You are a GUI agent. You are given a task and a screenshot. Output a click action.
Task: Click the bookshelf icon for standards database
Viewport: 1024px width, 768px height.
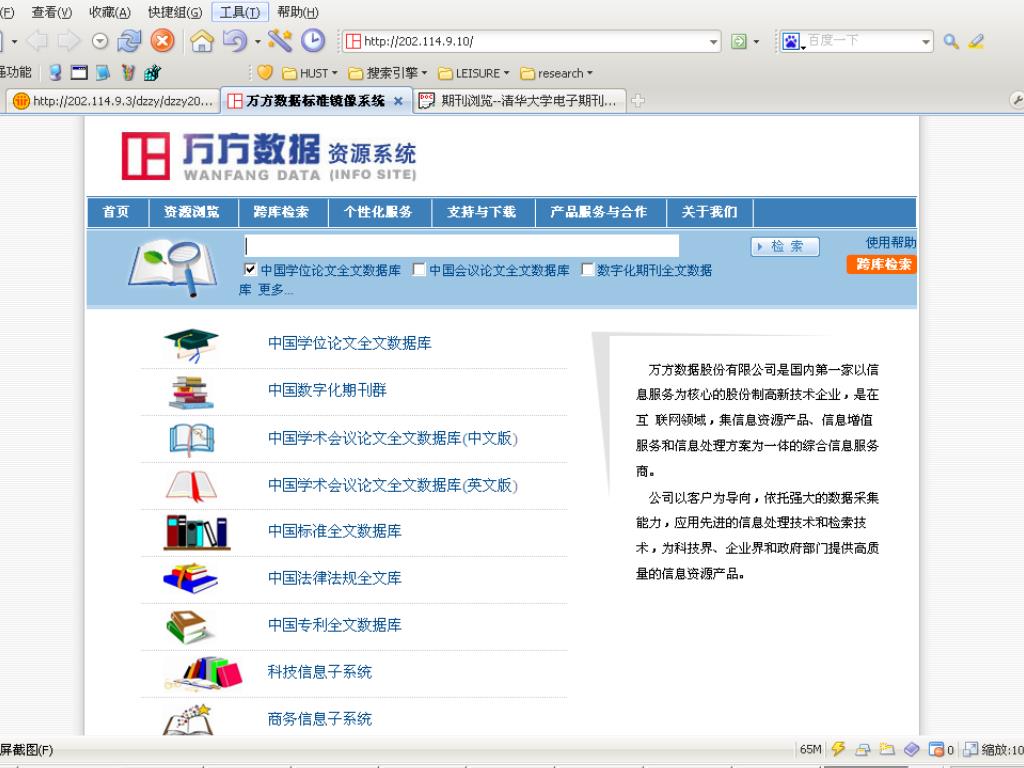click(x=197, y=532)
